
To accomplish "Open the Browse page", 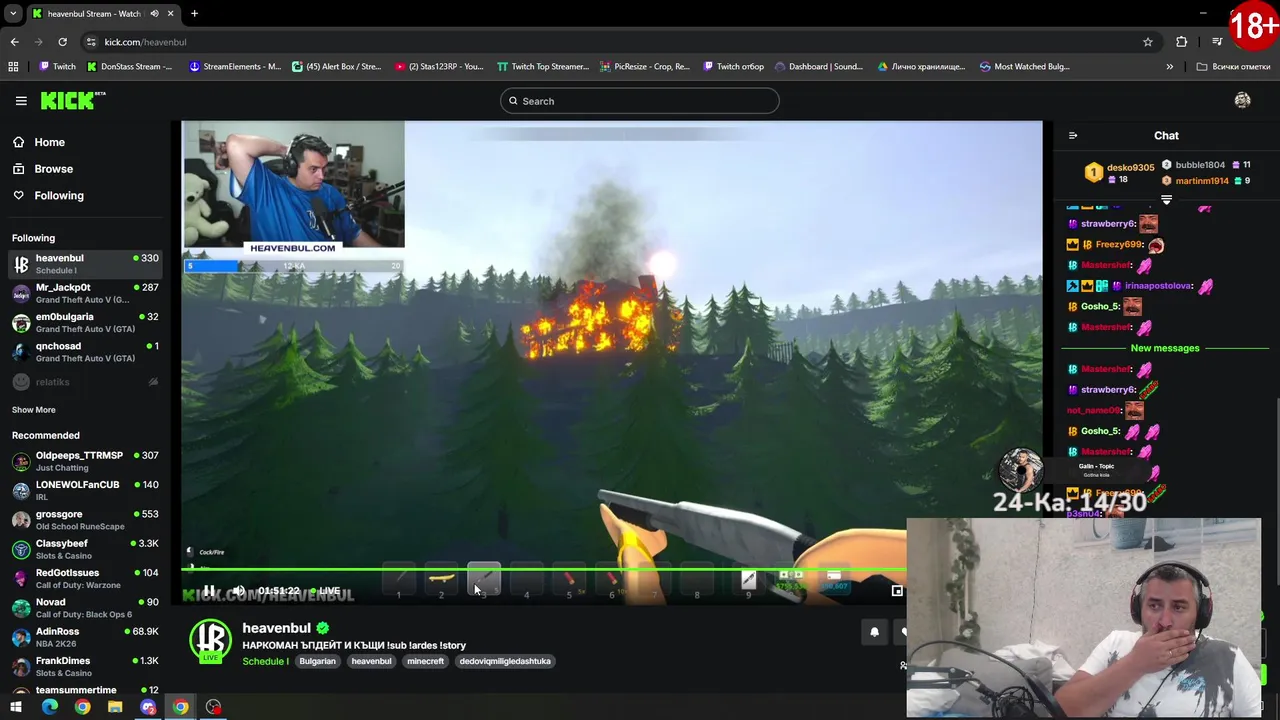I will pos(53,169).
